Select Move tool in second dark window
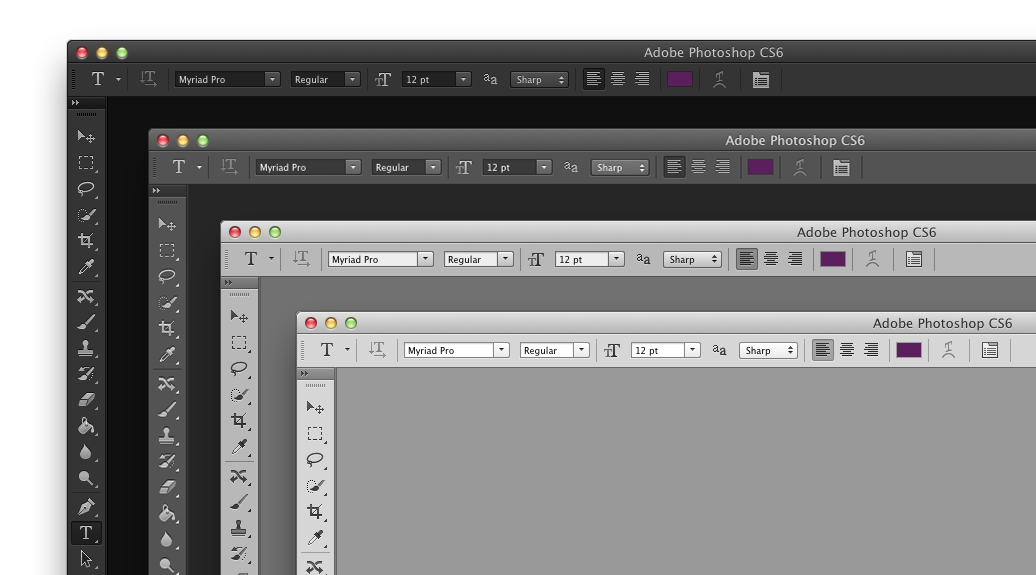Screen dimensions: 1036x575 [x=166, y=224]
